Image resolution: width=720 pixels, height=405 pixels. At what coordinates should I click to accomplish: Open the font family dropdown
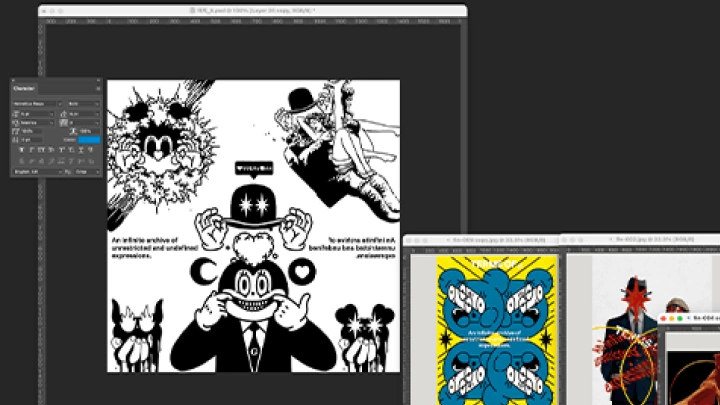point(60,104)
